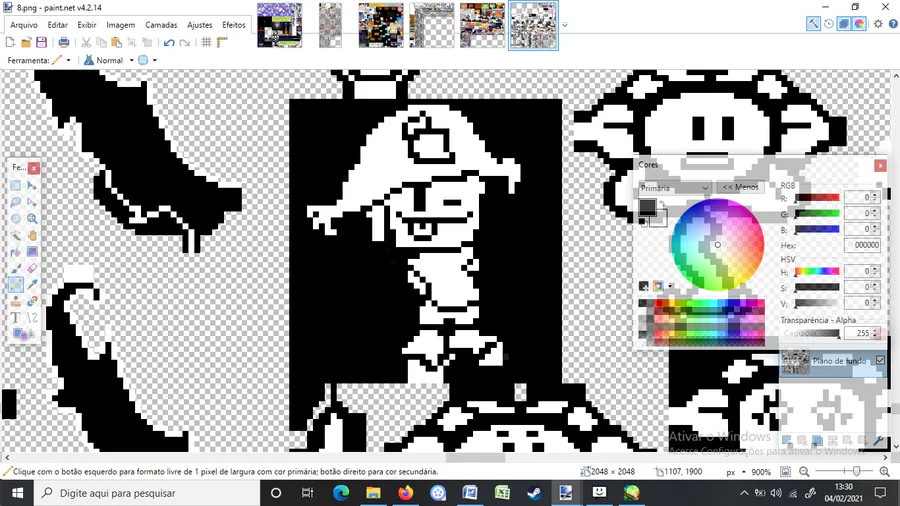Image resolution: width=900 pixels, height=506 pixels.
Task: Select the Pan hand tool
Action: point(32,235)
